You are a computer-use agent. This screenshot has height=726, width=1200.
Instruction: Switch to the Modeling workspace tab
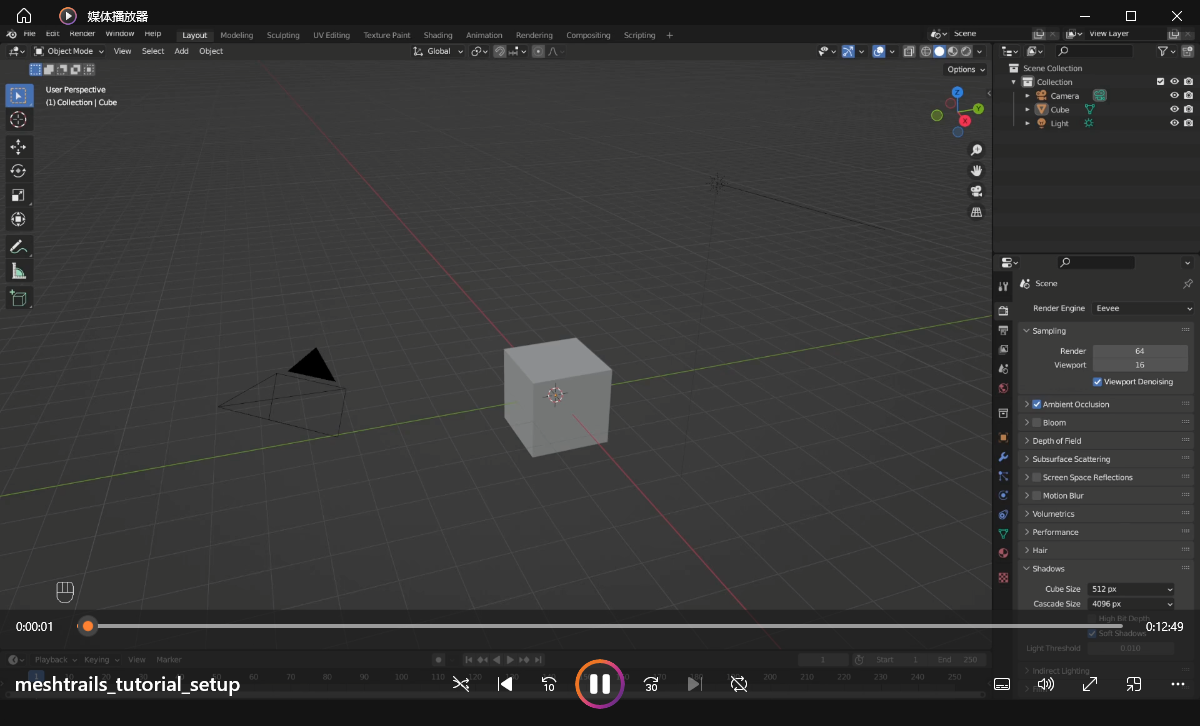click(x=237, y=35)
